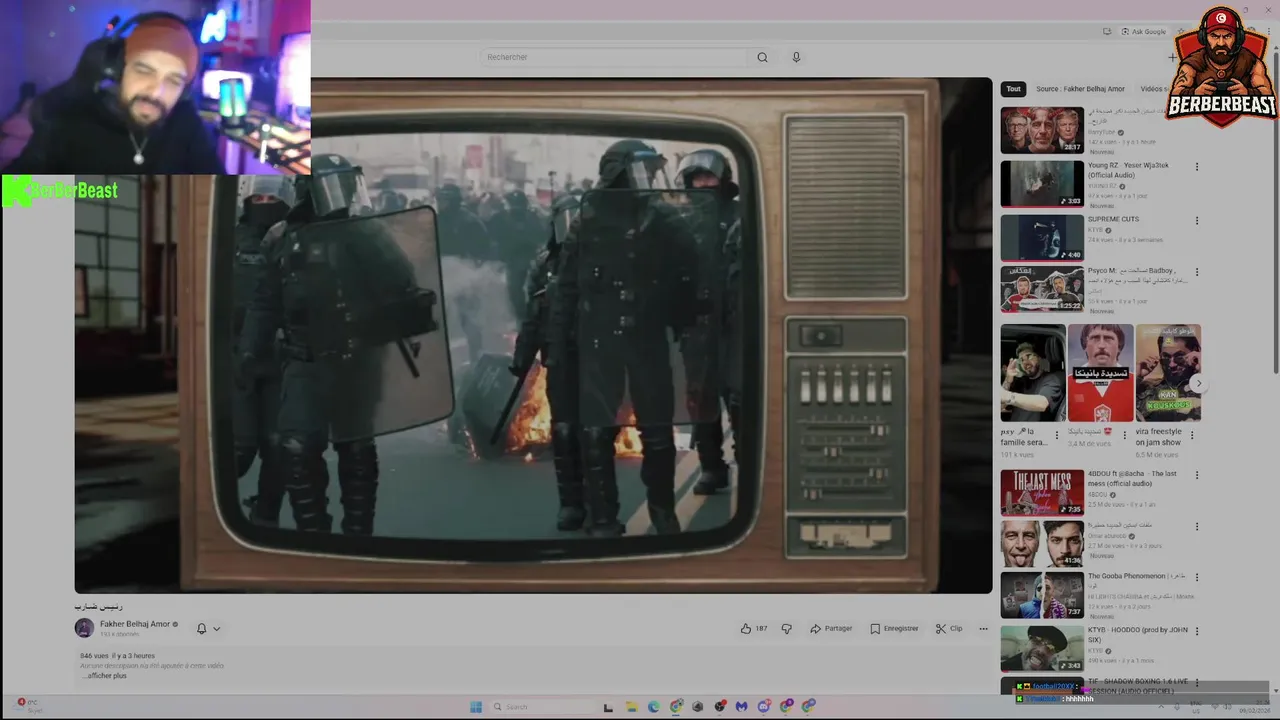Dislike the video with thumbs down
1280x720 pixels.
pyautogui.click(x=786, y=628)
